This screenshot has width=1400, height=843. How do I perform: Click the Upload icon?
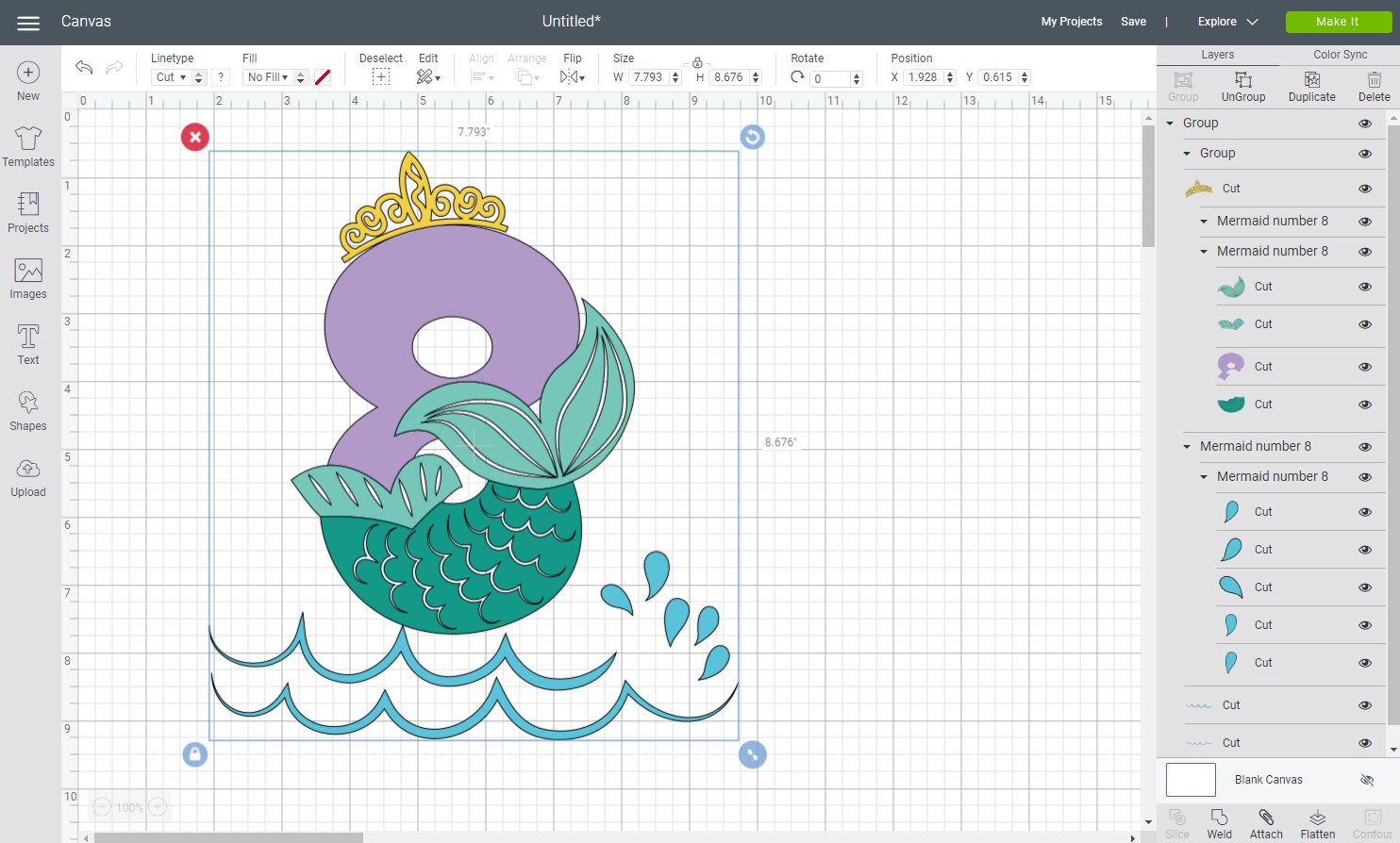pyautogui.click(x=27, y=476)
